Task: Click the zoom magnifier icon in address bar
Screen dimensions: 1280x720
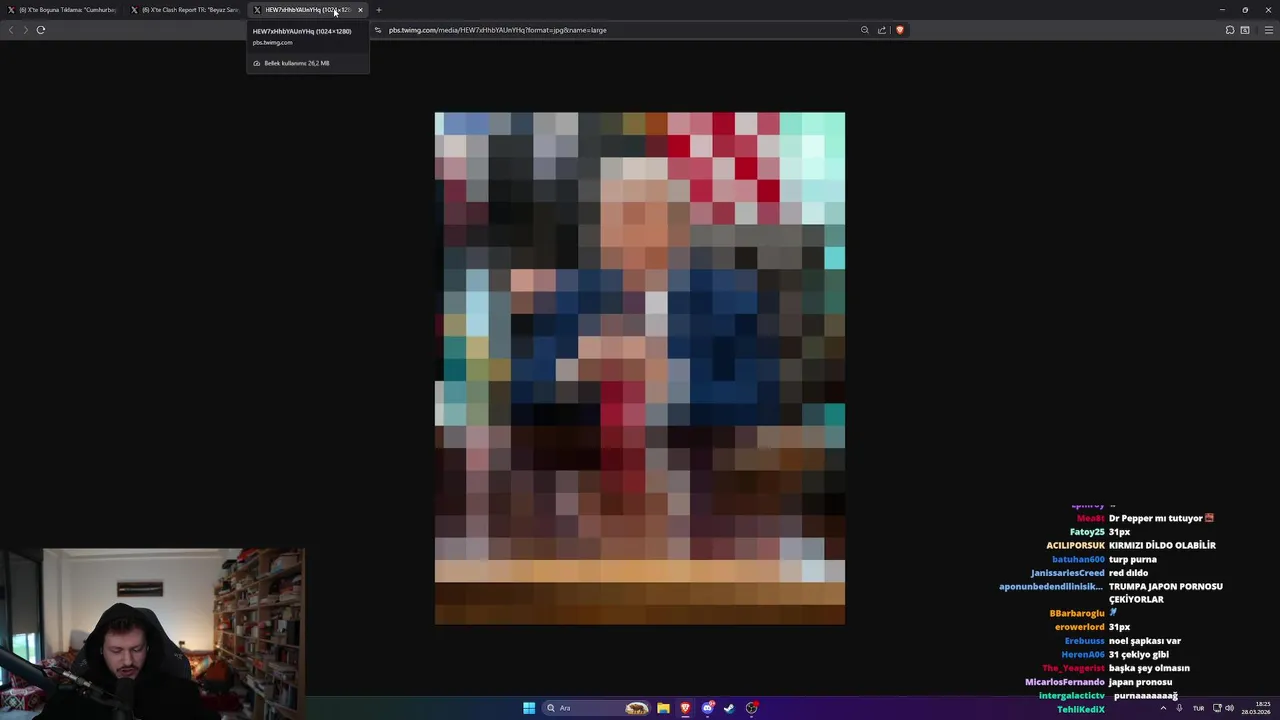Action: point(865,30)
